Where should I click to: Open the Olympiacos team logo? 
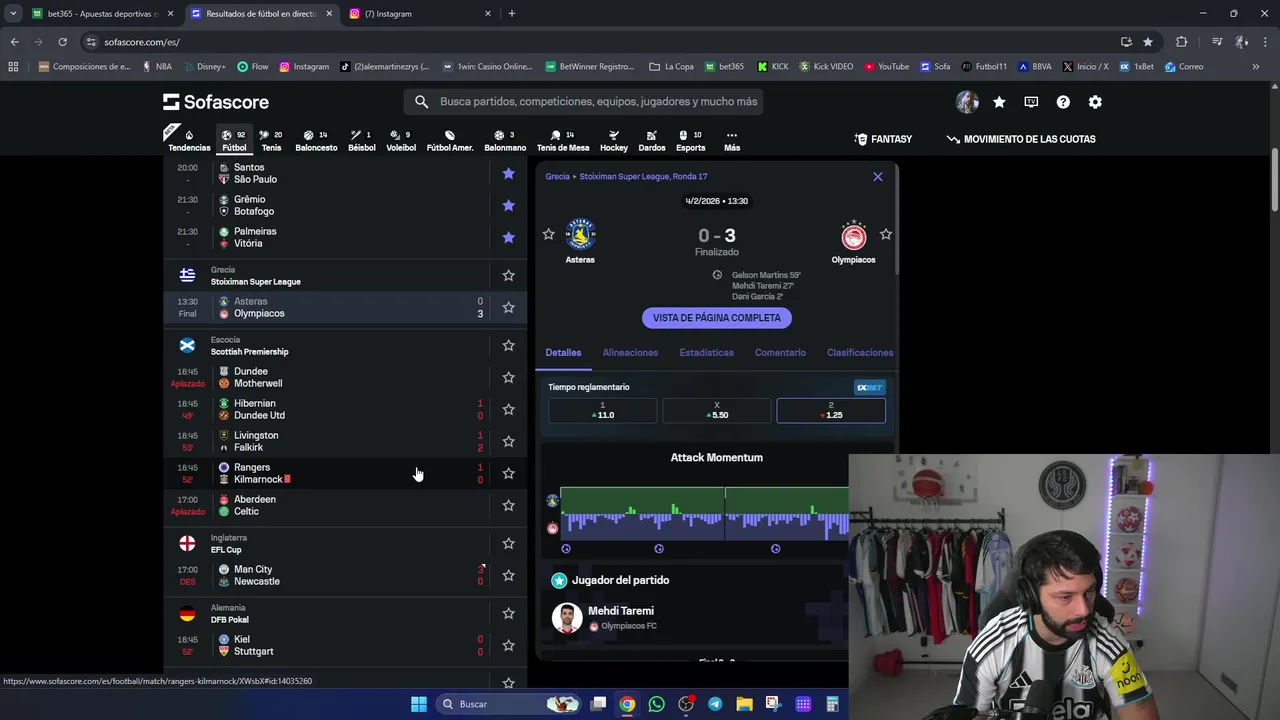click(853, 236)
